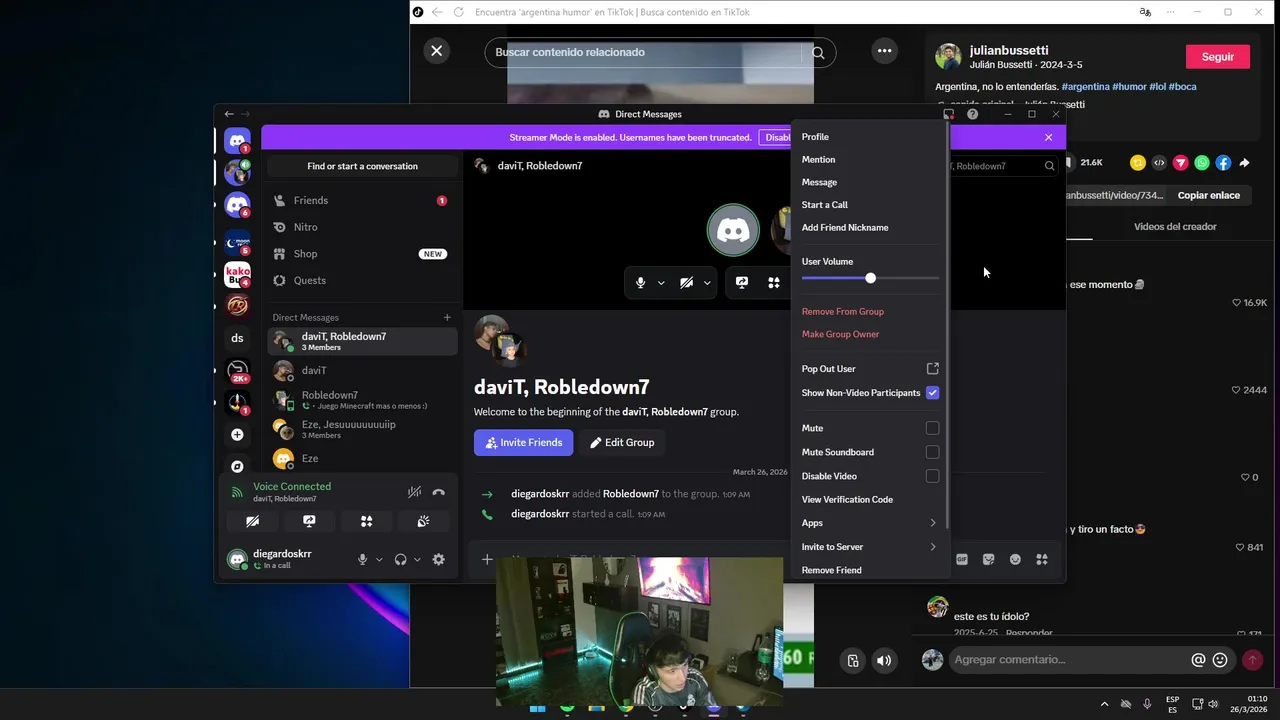
Task: Share TikTok video via Facebook icon
Action: pos(1223,163)
